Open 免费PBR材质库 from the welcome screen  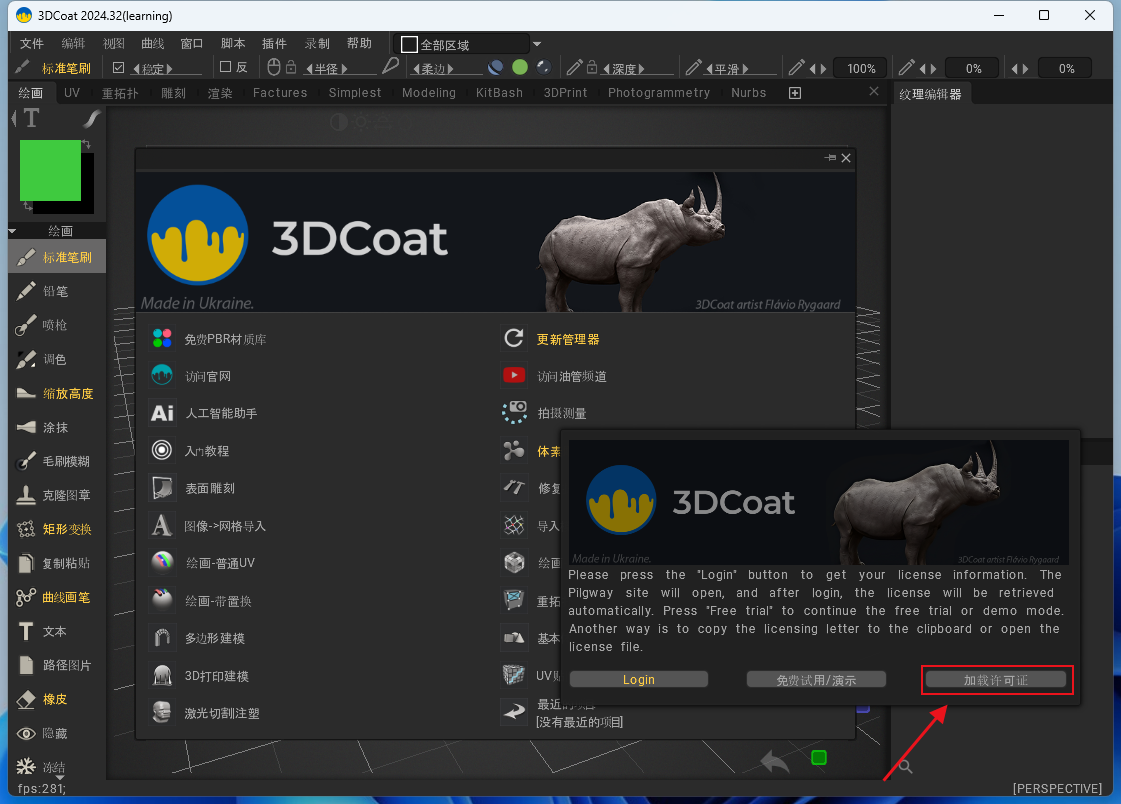coord(209,339)
